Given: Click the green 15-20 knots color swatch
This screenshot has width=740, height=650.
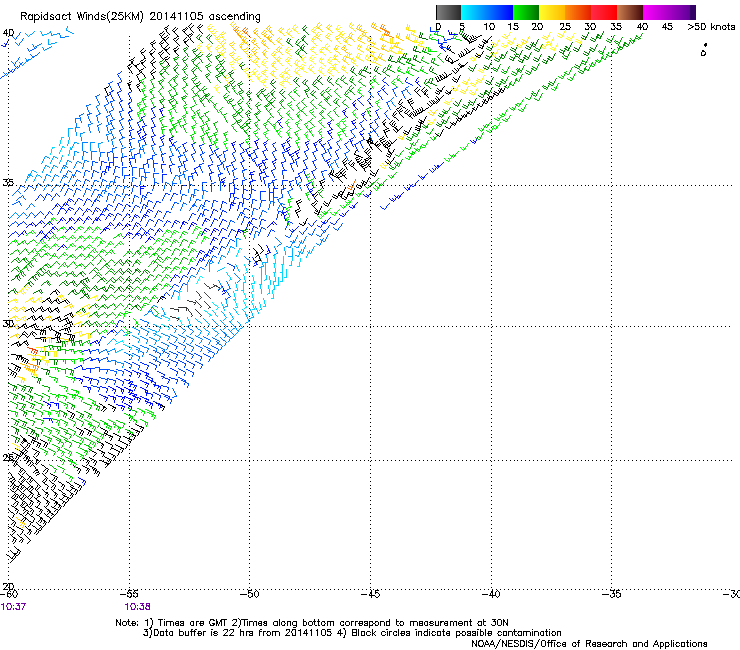Looking at the screenshot, I should [x=526, y=12].
